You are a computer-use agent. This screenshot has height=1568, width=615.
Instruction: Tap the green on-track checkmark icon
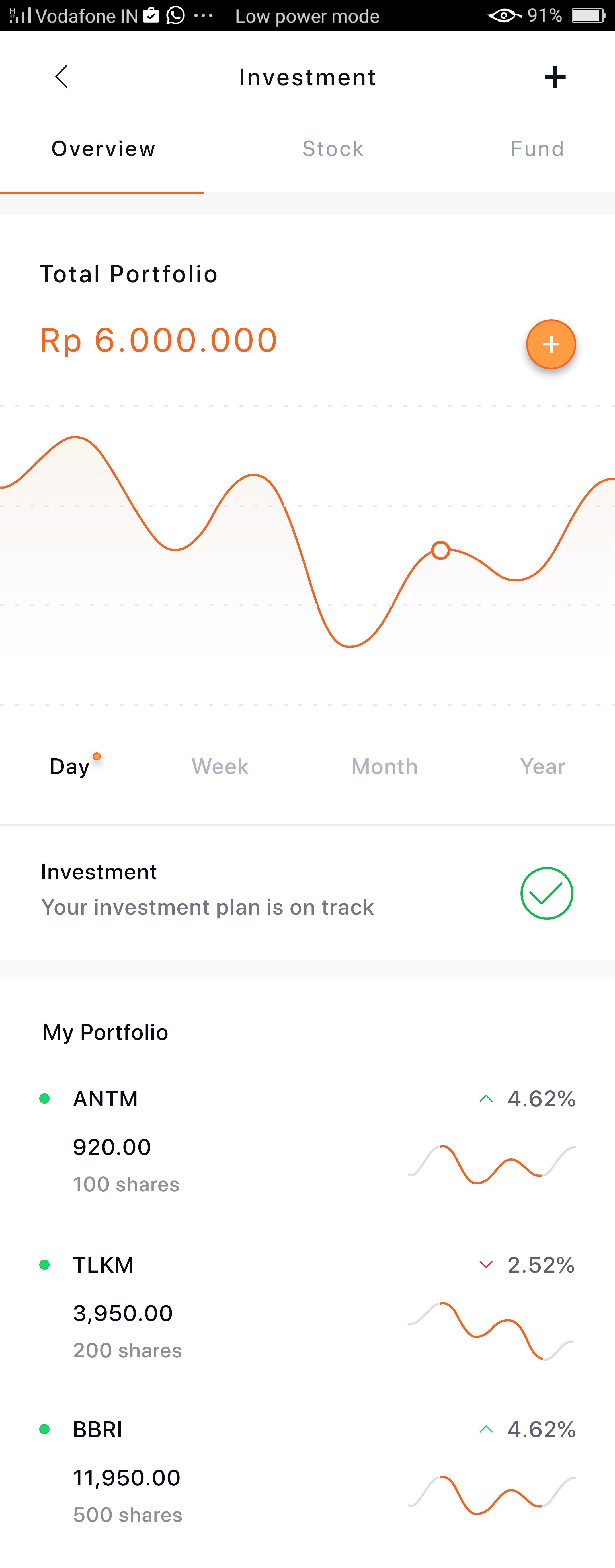click(546, 893)
